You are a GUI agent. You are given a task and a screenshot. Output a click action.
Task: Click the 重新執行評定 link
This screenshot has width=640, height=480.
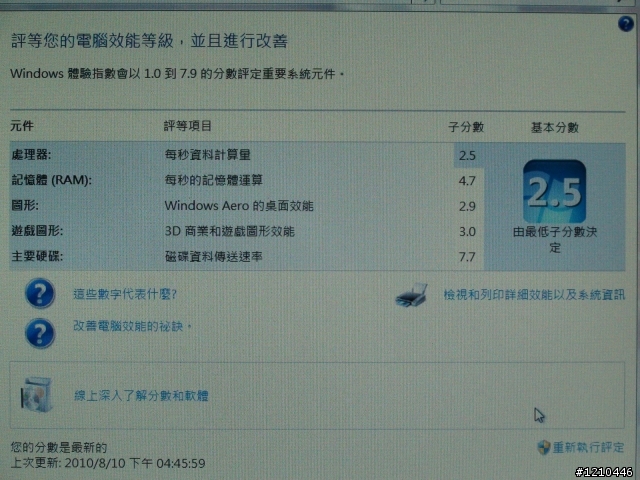pyautogui.click(x=588, y=447)
